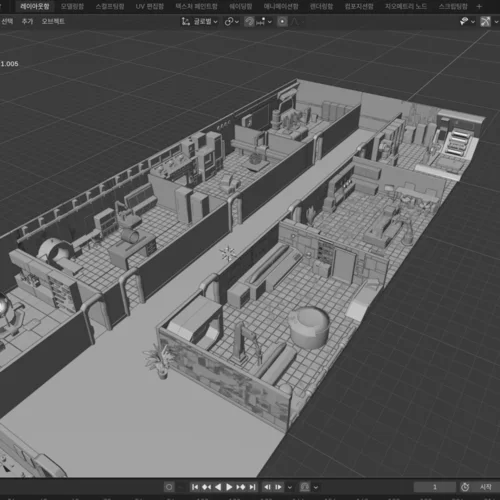Step back one frame in timeline

(267, 487)
